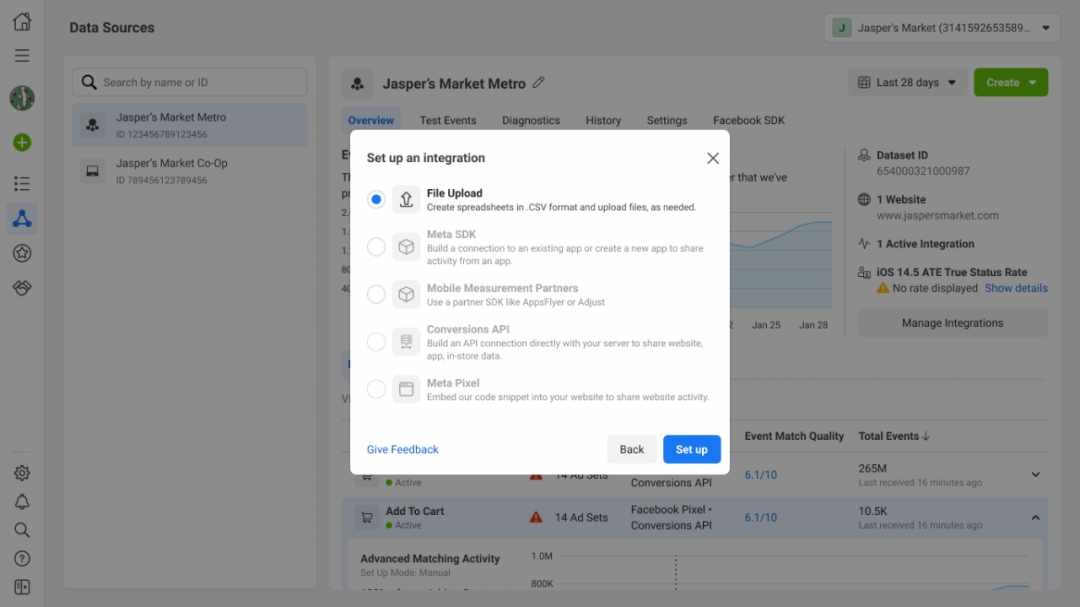Open the Jasper's Market account dropdown
The height and width of the screenshot is (607, 1080).
pos(942,28)
